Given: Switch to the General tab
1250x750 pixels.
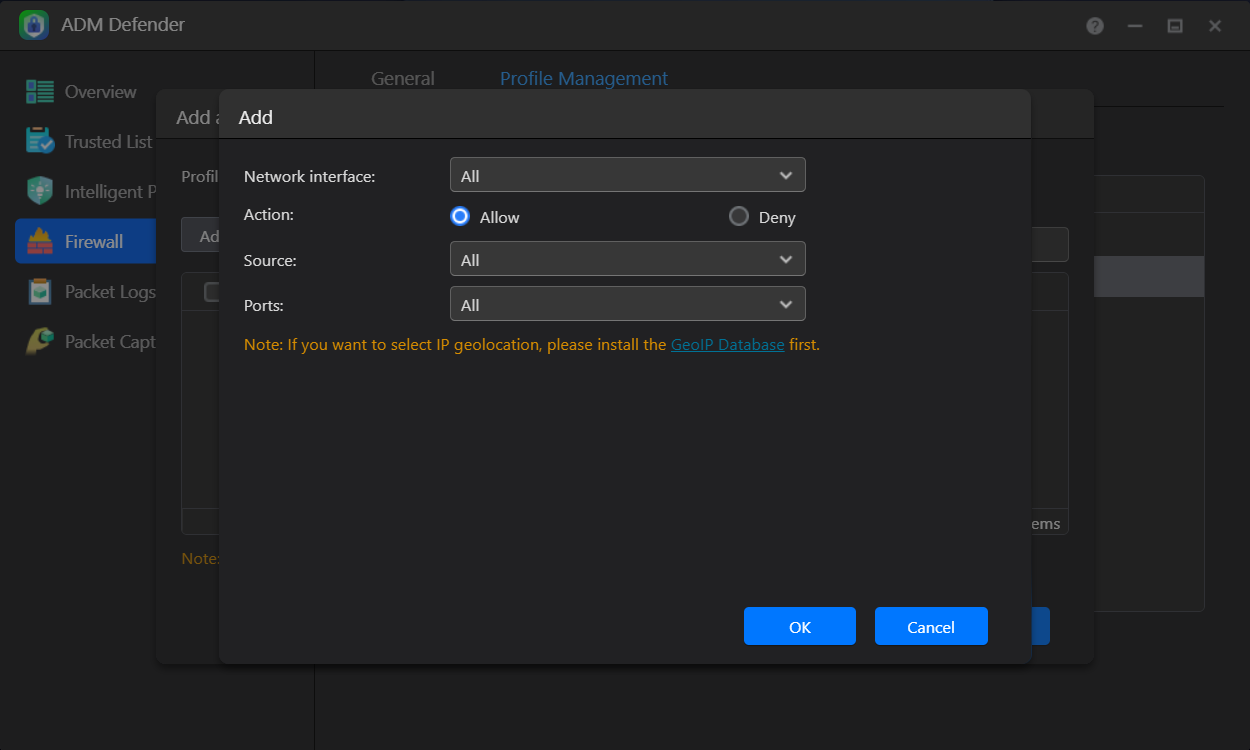Looking at the screenshot, I should point(403,78).
